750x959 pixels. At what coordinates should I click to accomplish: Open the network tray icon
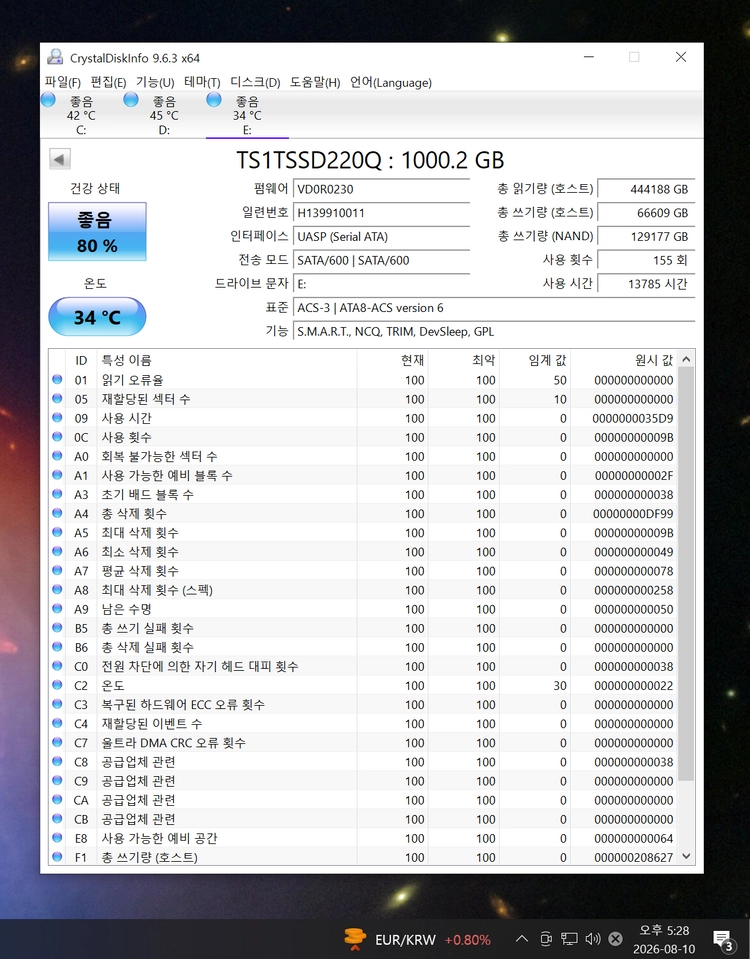click(x=570, y=939)
